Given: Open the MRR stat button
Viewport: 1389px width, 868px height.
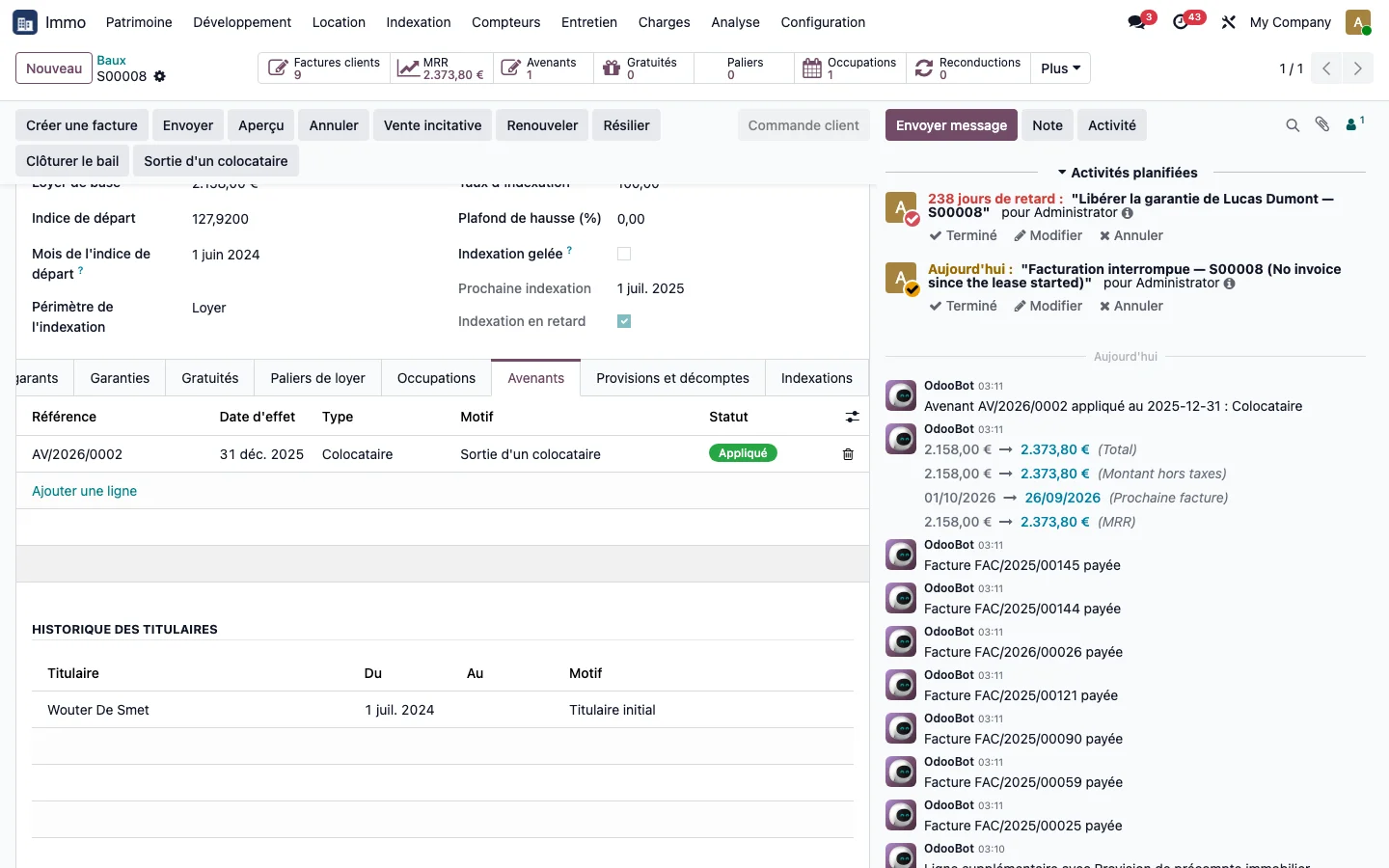Looking at the screenshot, I should pyautogui.click(x=443, y=68).
